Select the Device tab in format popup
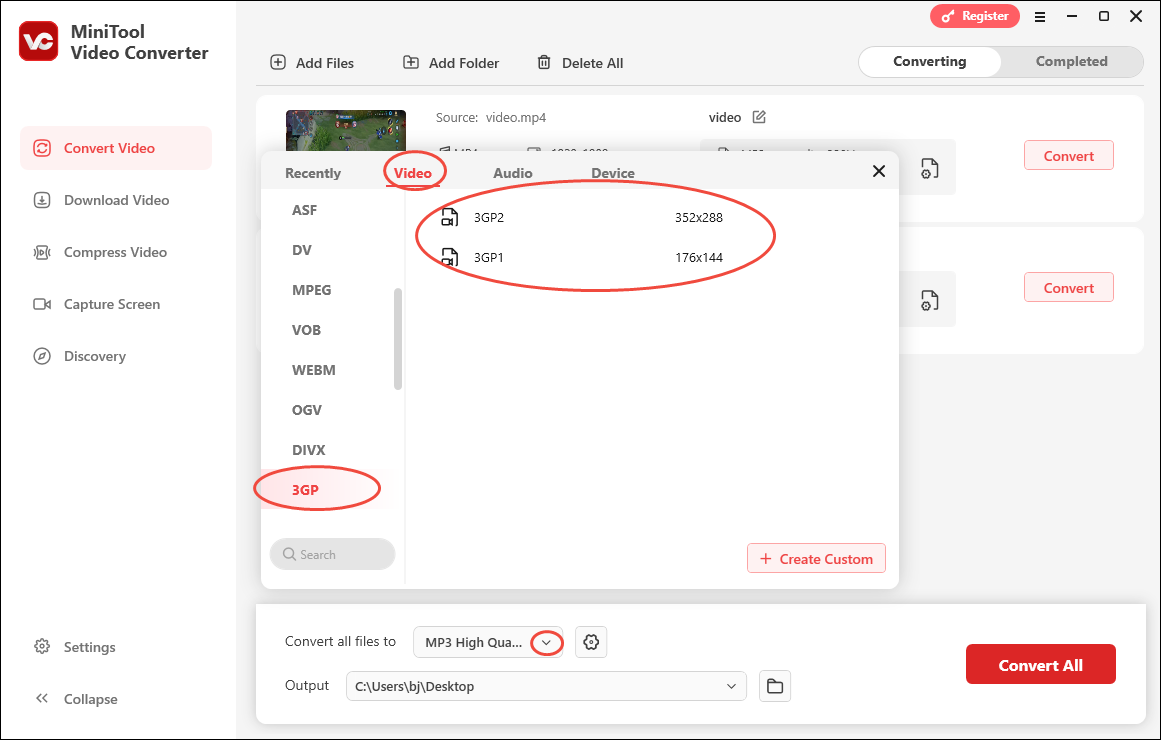 pos(612,173)
